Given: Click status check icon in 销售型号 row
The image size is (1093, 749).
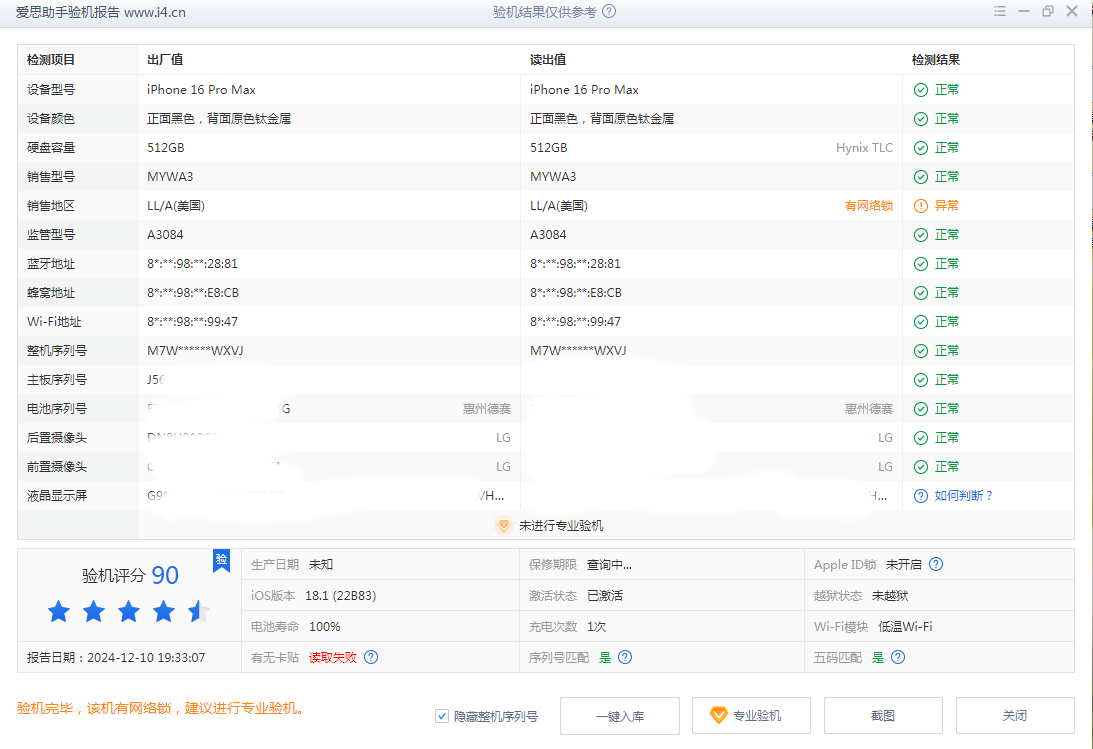Looking at the screenshot, I should pos(921,177).
